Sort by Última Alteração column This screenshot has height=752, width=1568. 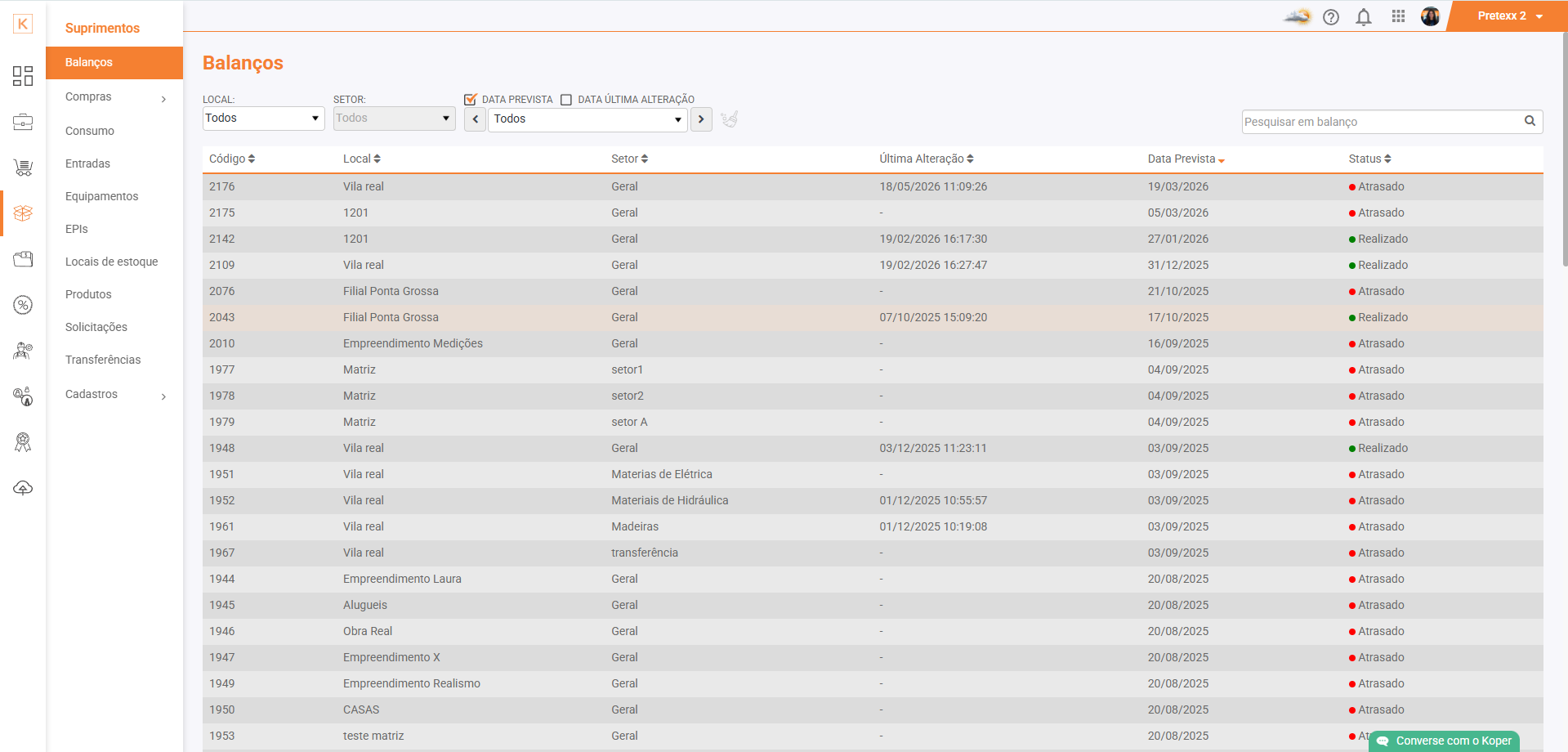[x=927, y=159]
